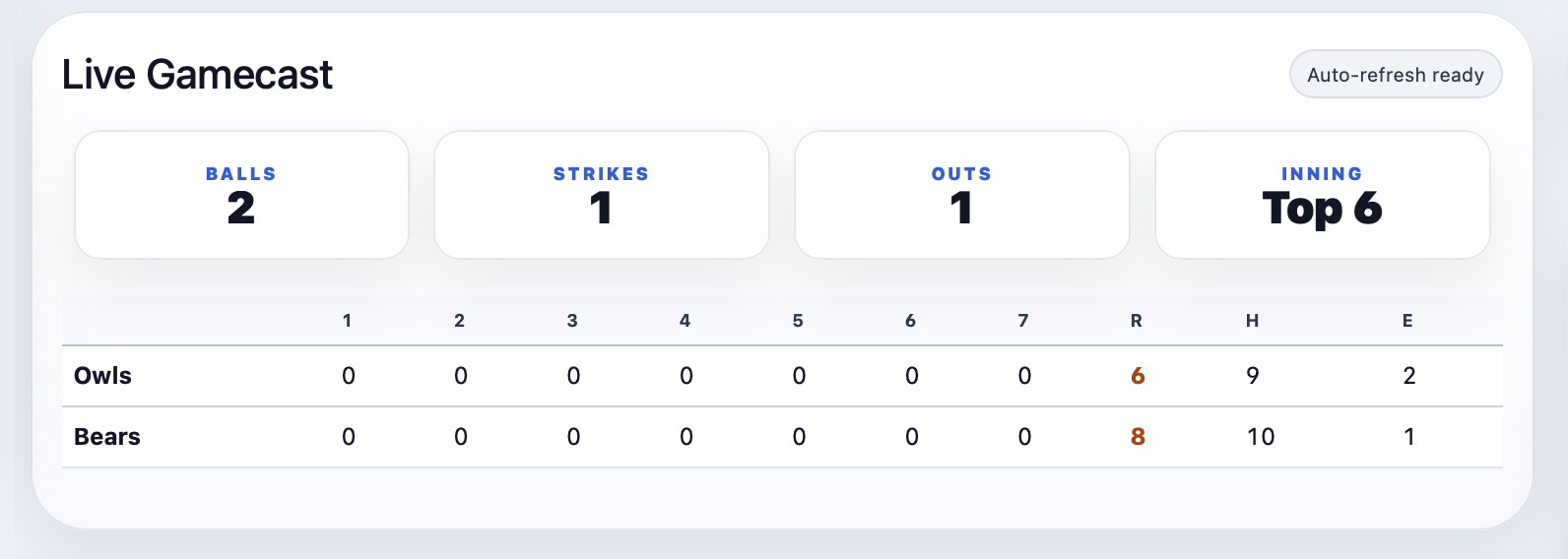Click the E column header
1568x559 pixels.
tap(1407, 321)
